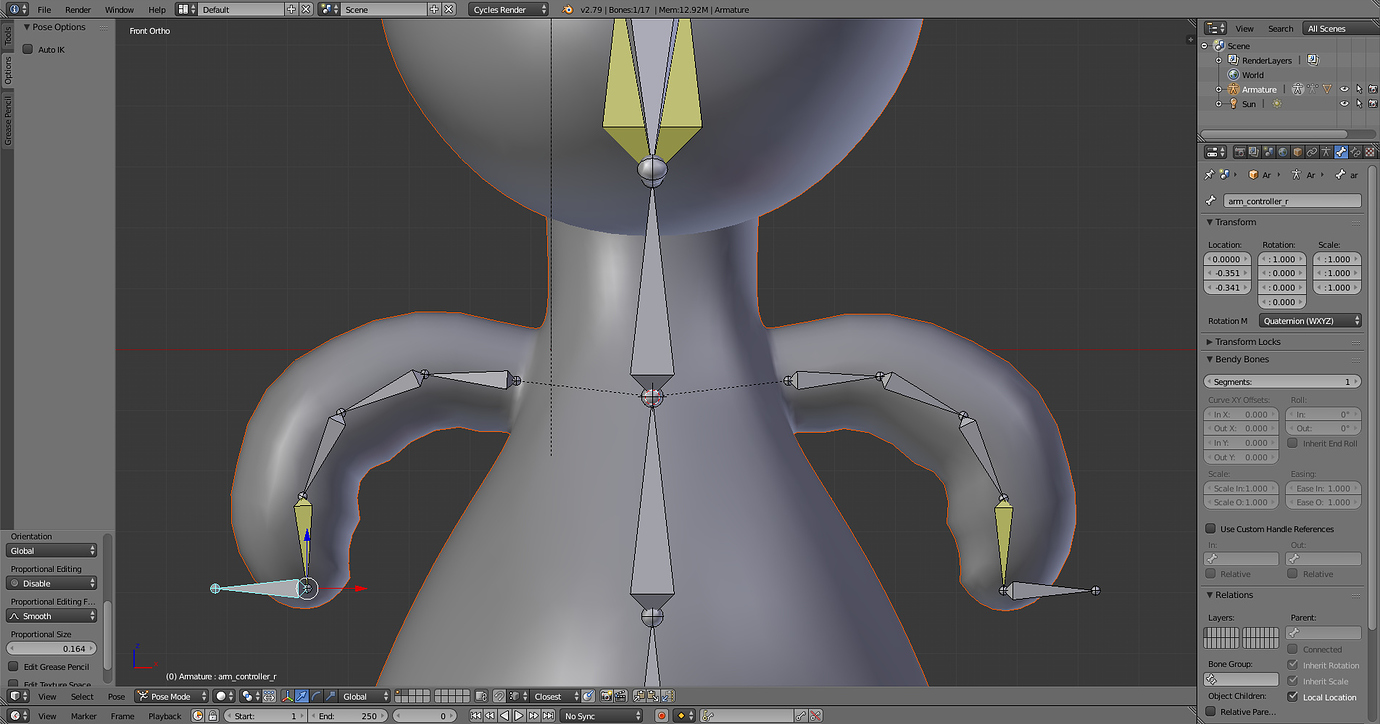Open the Smooth falloff dropdown
This screenshot has height=724, width=1380.
(52, 616)
